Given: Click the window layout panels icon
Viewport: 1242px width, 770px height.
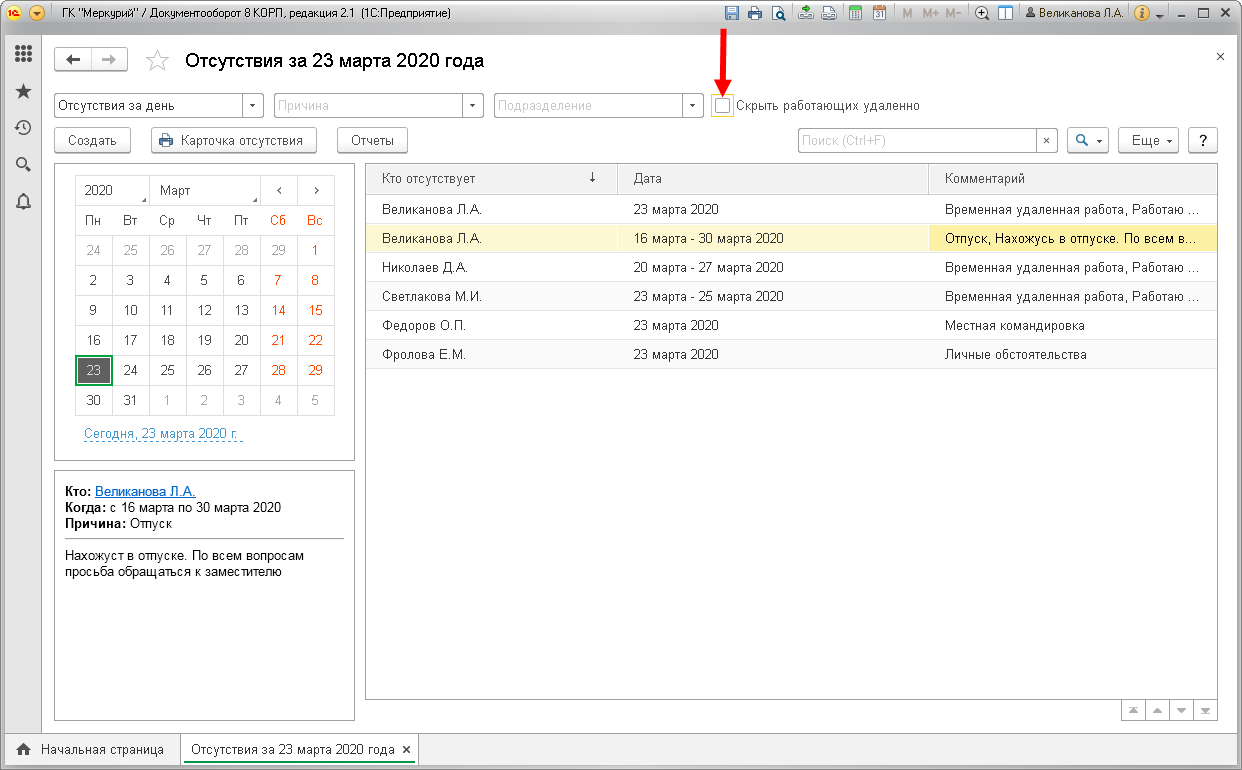Looking at the screenshot, I should [x=1006, y=13].
